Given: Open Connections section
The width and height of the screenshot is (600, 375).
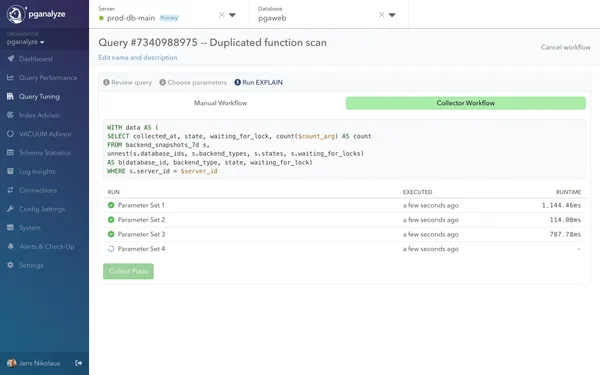Looking at the screenshot, I should tap(38, 190).
